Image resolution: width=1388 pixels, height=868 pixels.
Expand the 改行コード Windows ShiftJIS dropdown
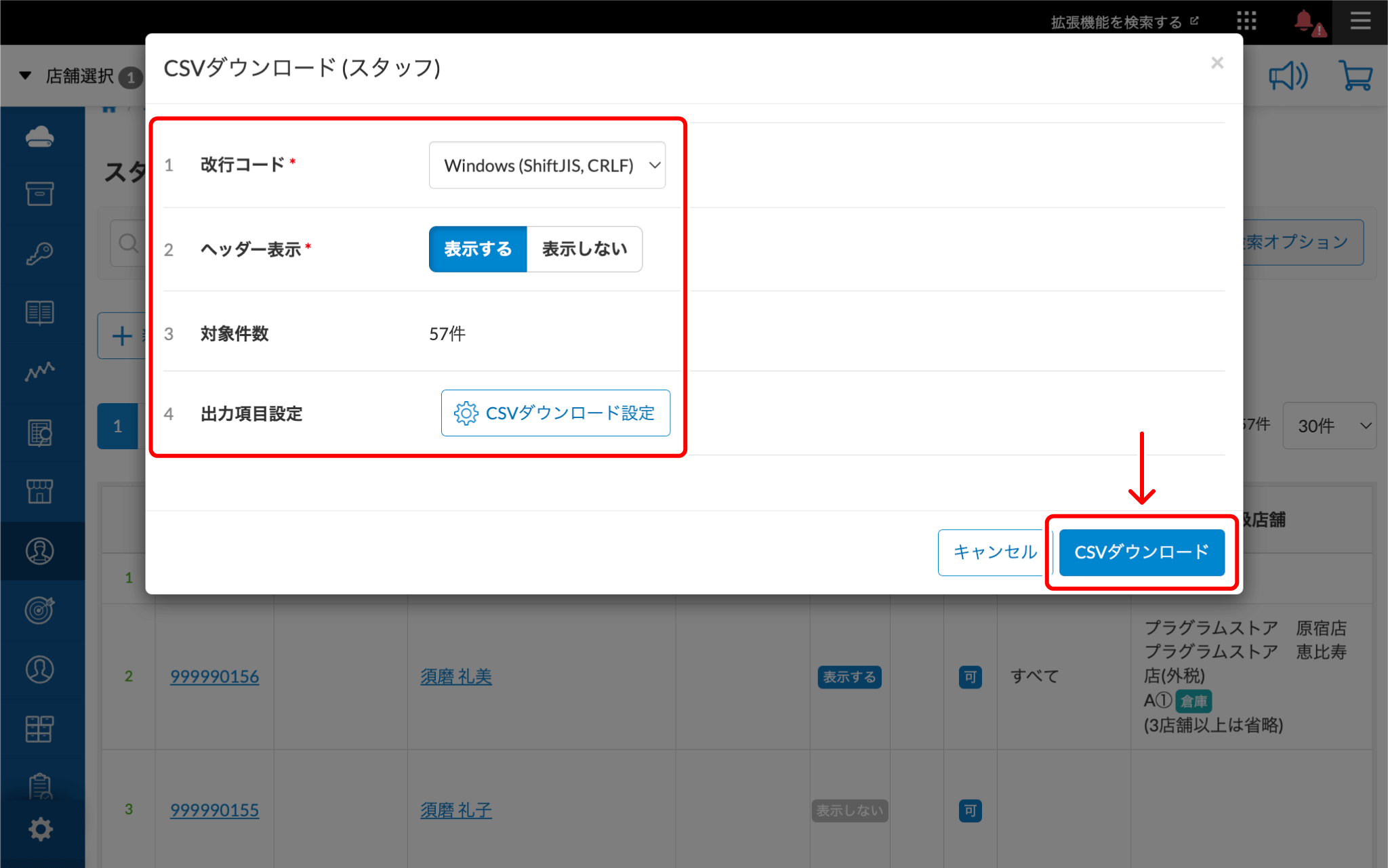547,165
